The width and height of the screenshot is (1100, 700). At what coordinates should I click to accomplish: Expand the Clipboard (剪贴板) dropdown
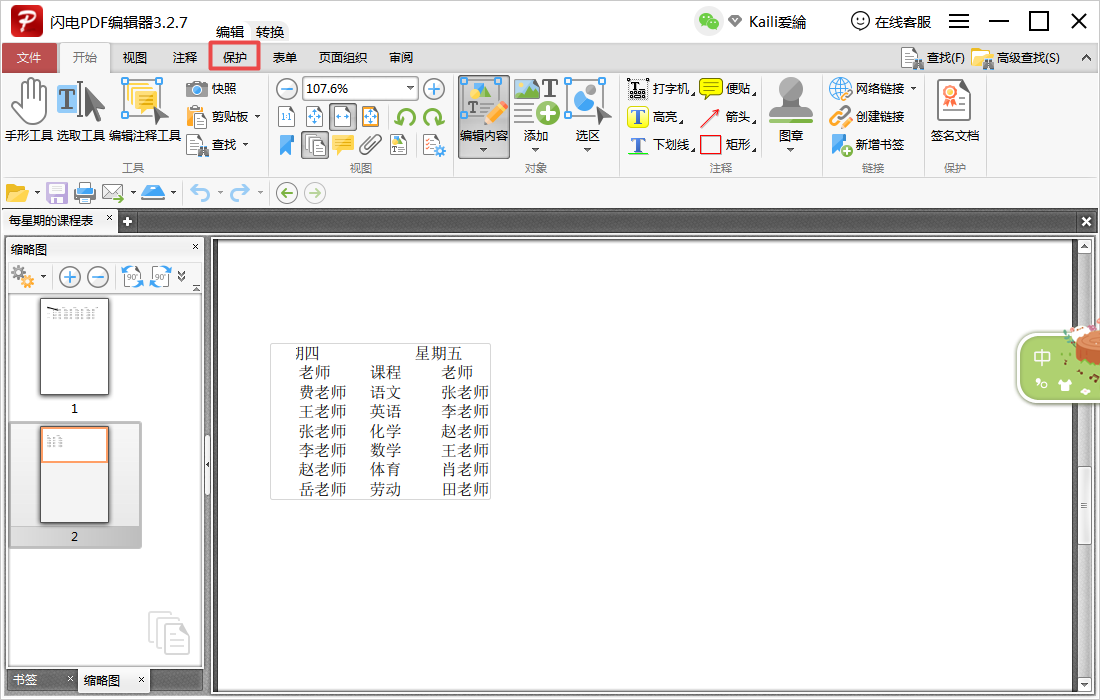tap(257, 117)
